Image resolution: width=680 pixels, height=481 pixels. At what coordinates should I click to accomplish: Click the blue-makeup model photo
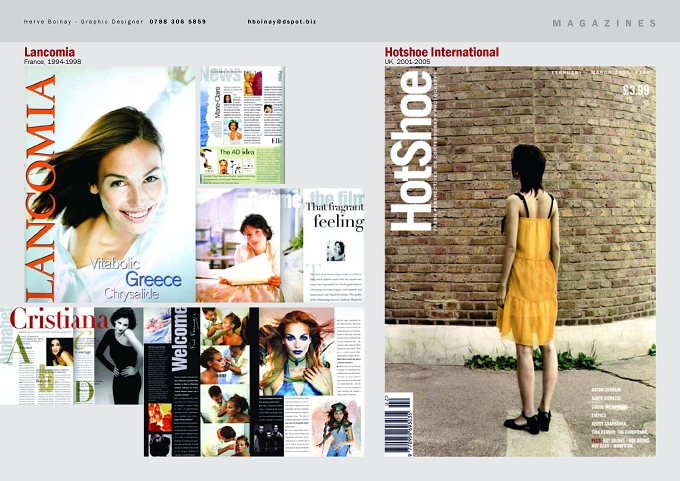297,351
